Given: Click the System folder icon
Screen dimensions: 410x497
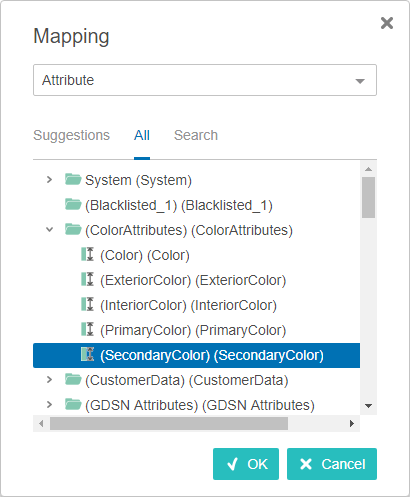Looking at the screenshot, I should coord(73,179).
